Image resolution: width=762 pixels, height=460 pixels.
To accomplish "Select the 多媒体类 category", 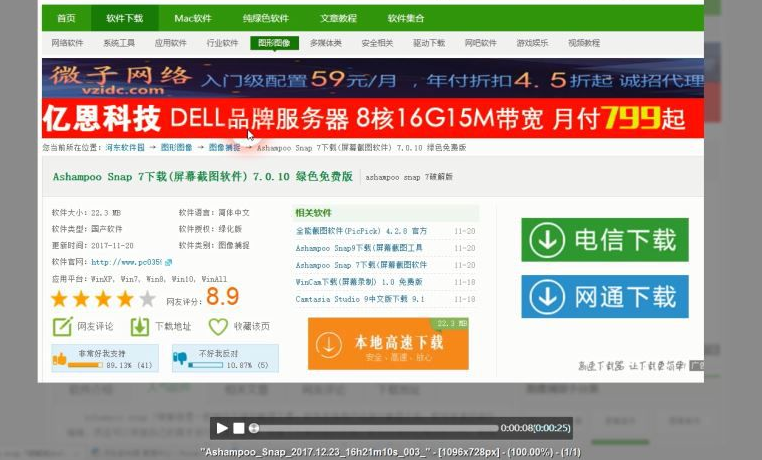I will tap(326, 43).
